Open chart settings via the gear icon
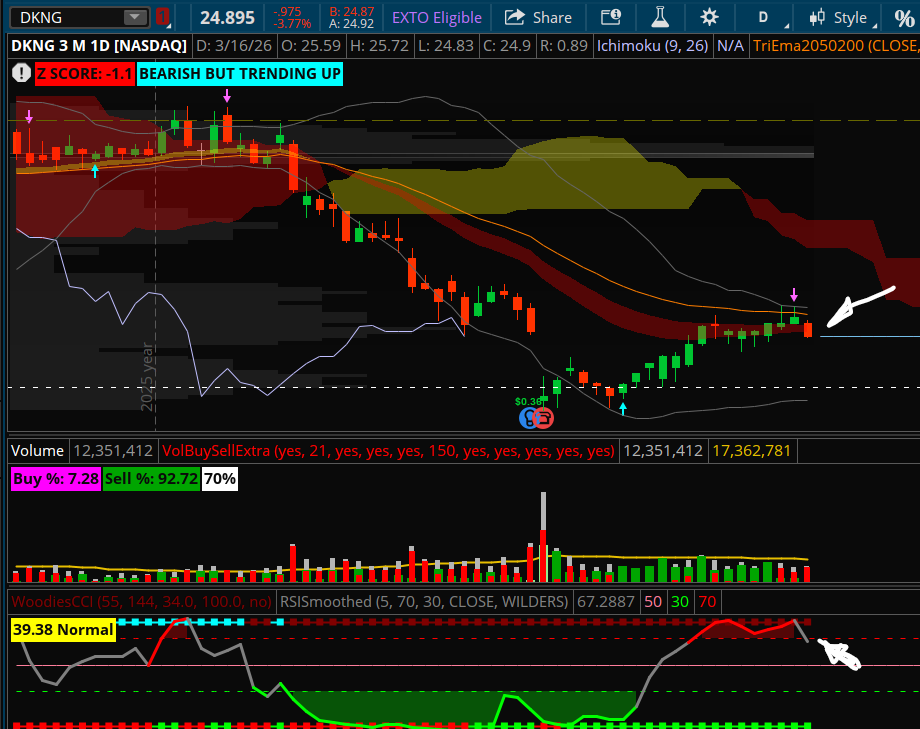Screen dimensions: 920x729 [x=708, y=17]
